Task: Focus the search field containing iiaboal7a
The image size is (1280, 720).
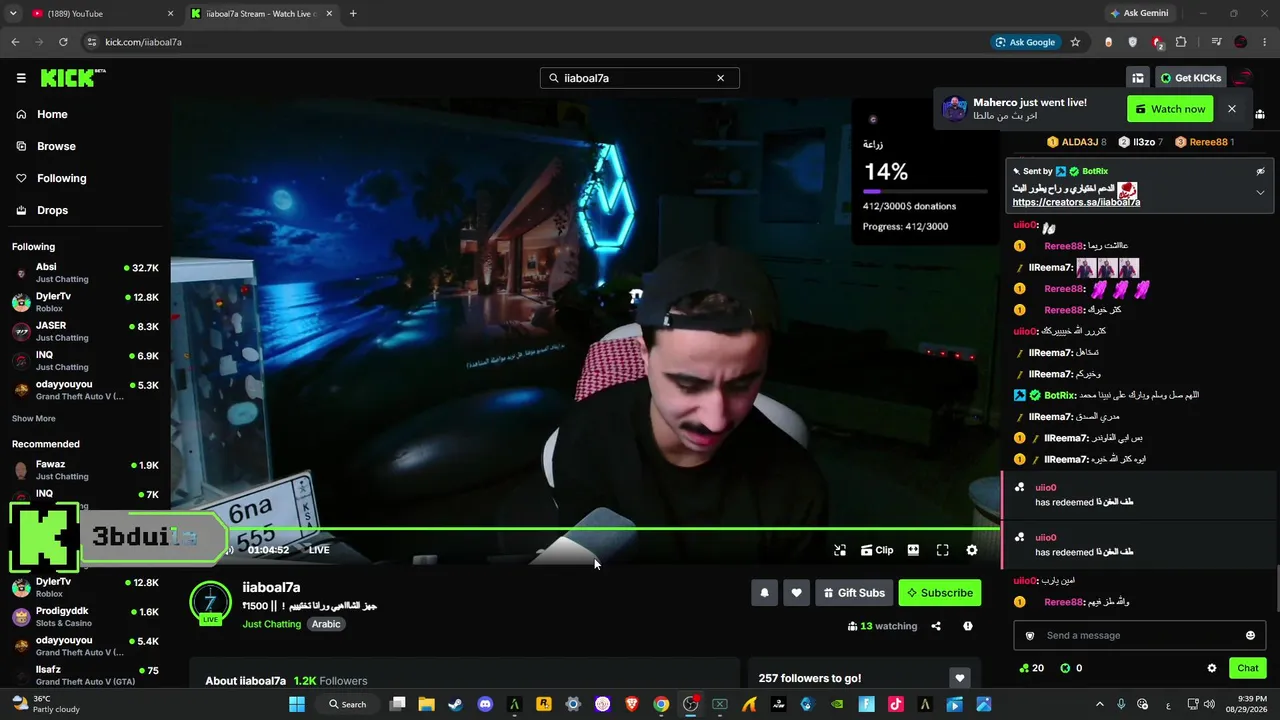Action: click(x=639, y=78)
